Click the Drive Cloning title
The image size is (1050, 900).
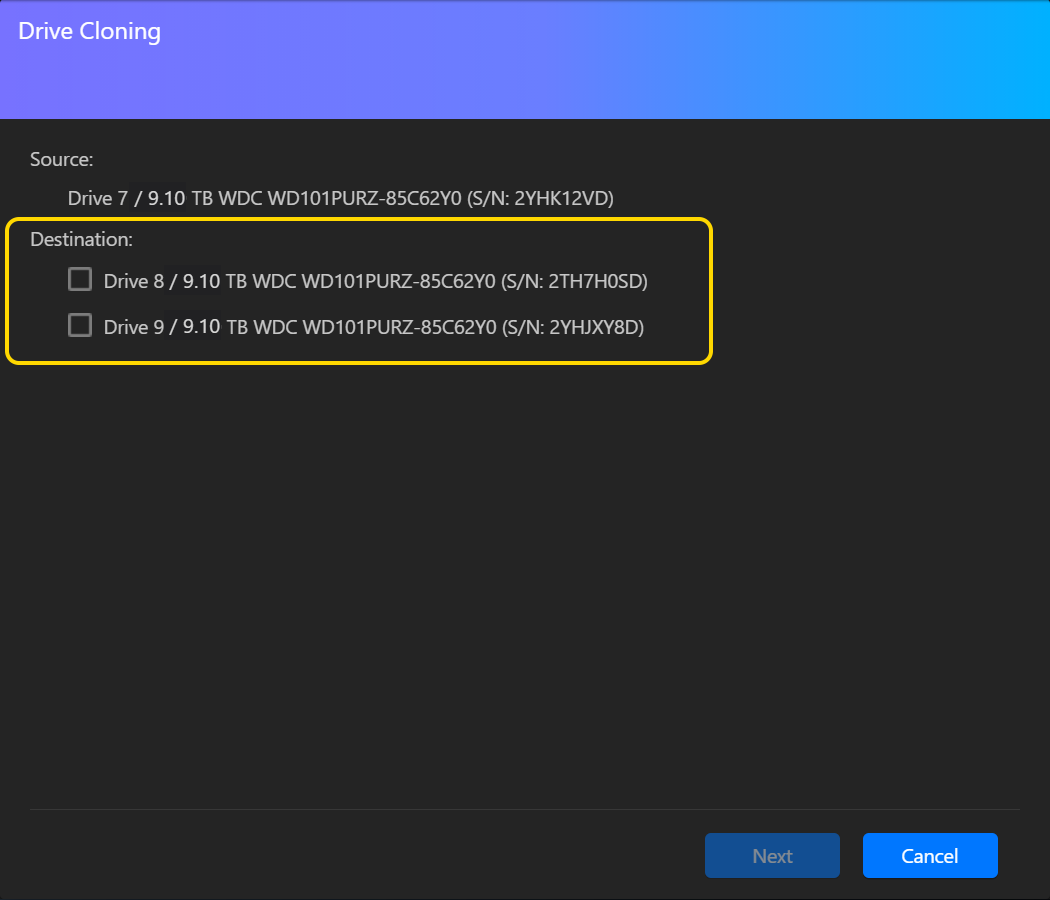(90, 31)
